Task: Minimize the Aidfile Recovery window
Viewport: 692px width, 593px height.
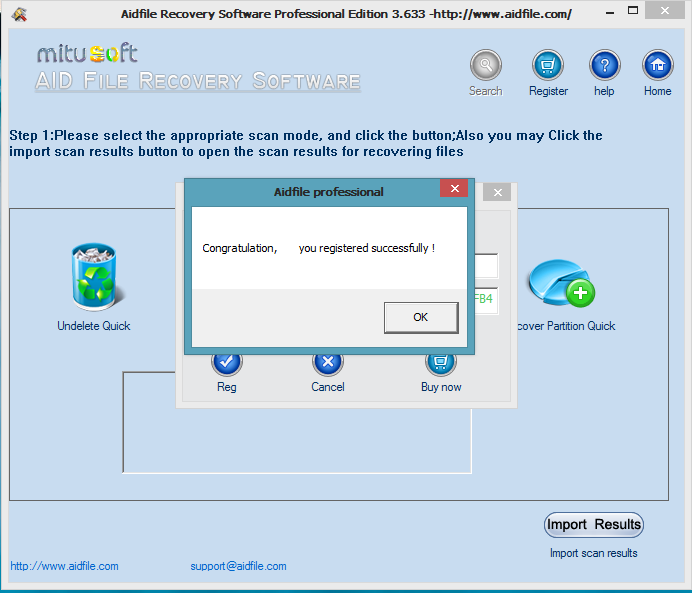Action: [610, 12]
